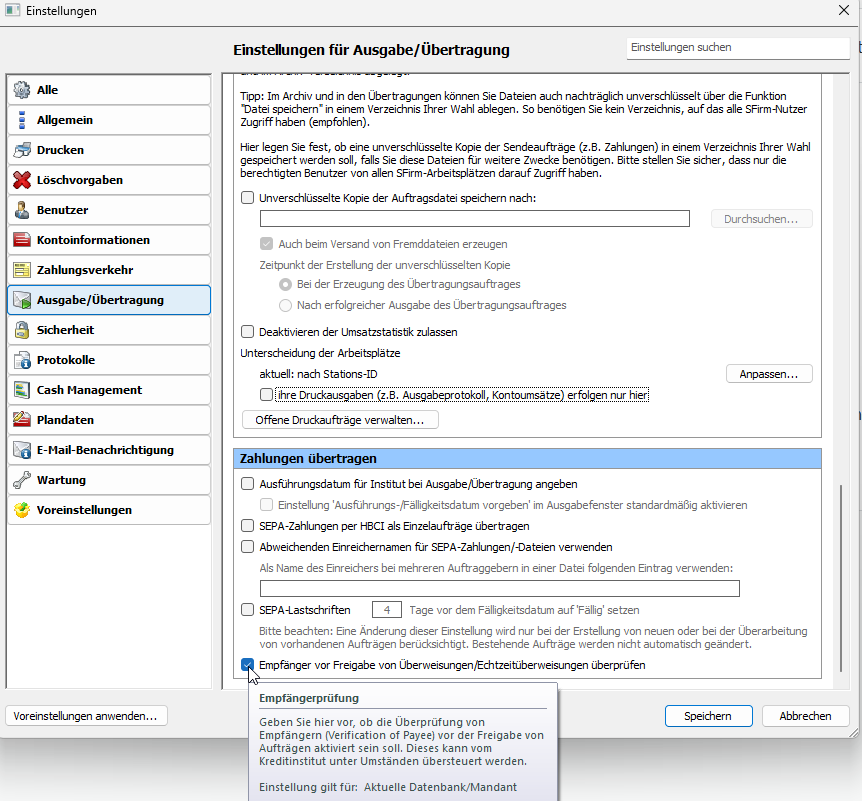Viewport: 862px width, 801px height.
Task: Open the Plandaten calendar icon
Action: pos(22,420)
